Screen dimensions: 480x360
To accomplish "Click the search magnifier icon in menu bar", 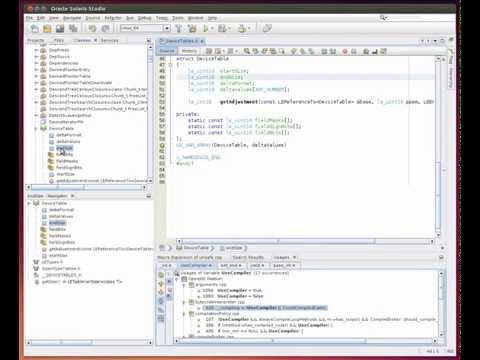I will [x=383, y=18].
